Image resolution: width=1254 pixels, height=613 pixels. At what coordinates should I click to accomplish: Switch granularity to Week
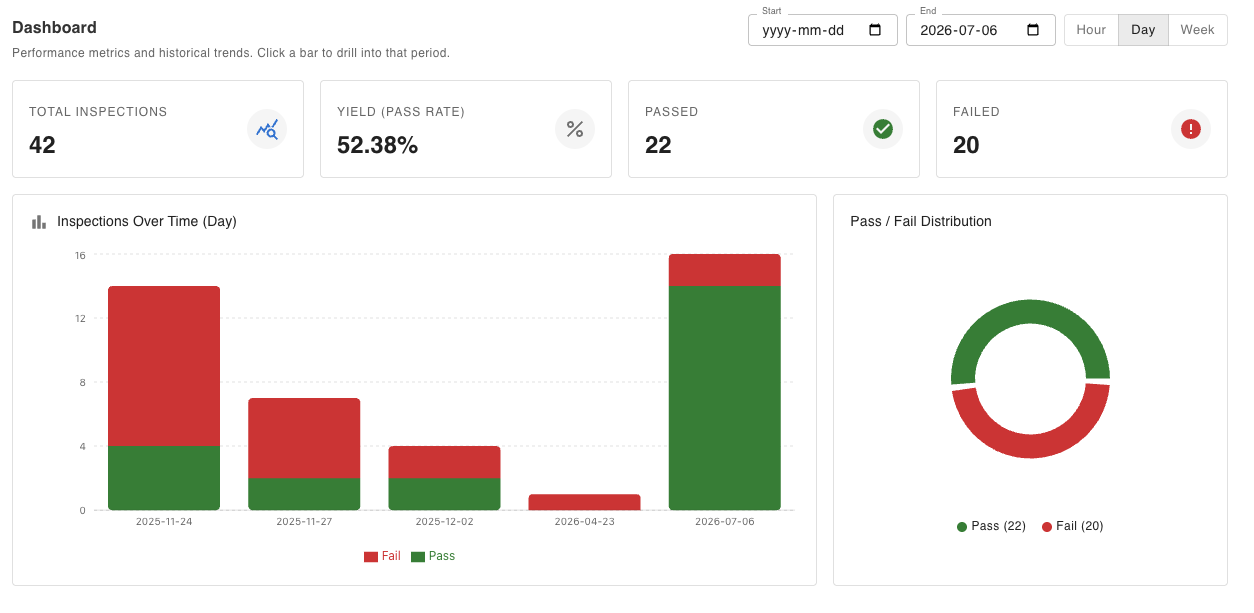[x=1197, y=30]
